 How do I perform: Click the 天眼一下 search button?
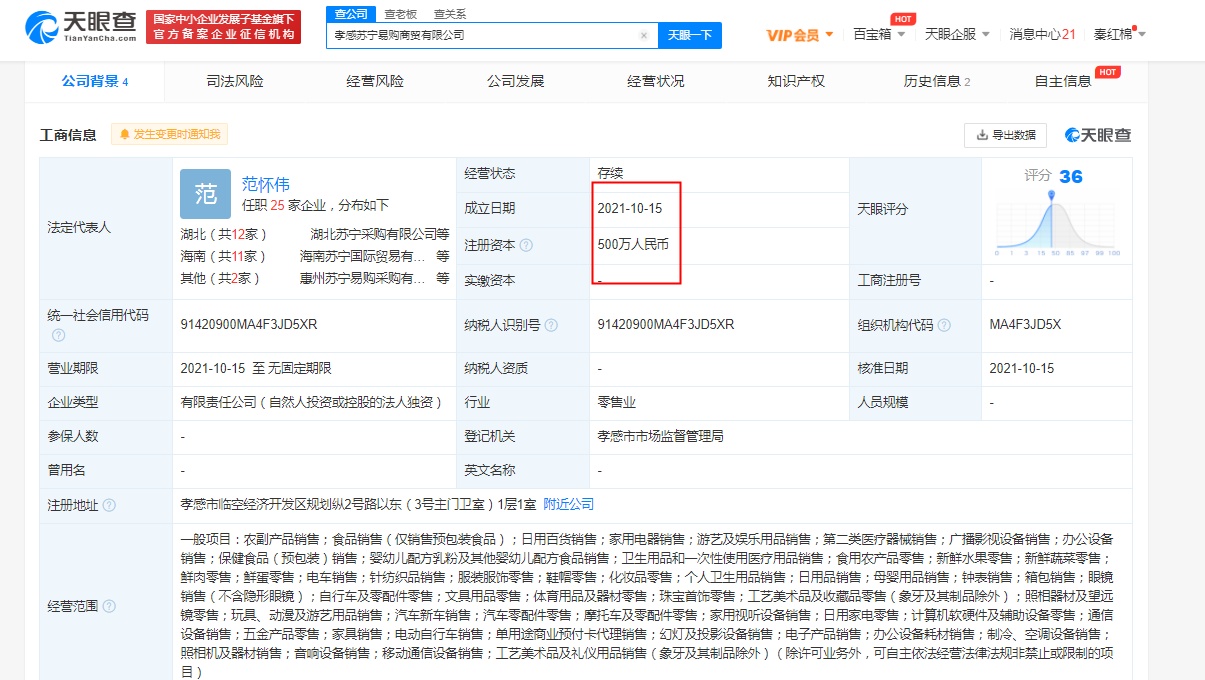click(690, 35)
